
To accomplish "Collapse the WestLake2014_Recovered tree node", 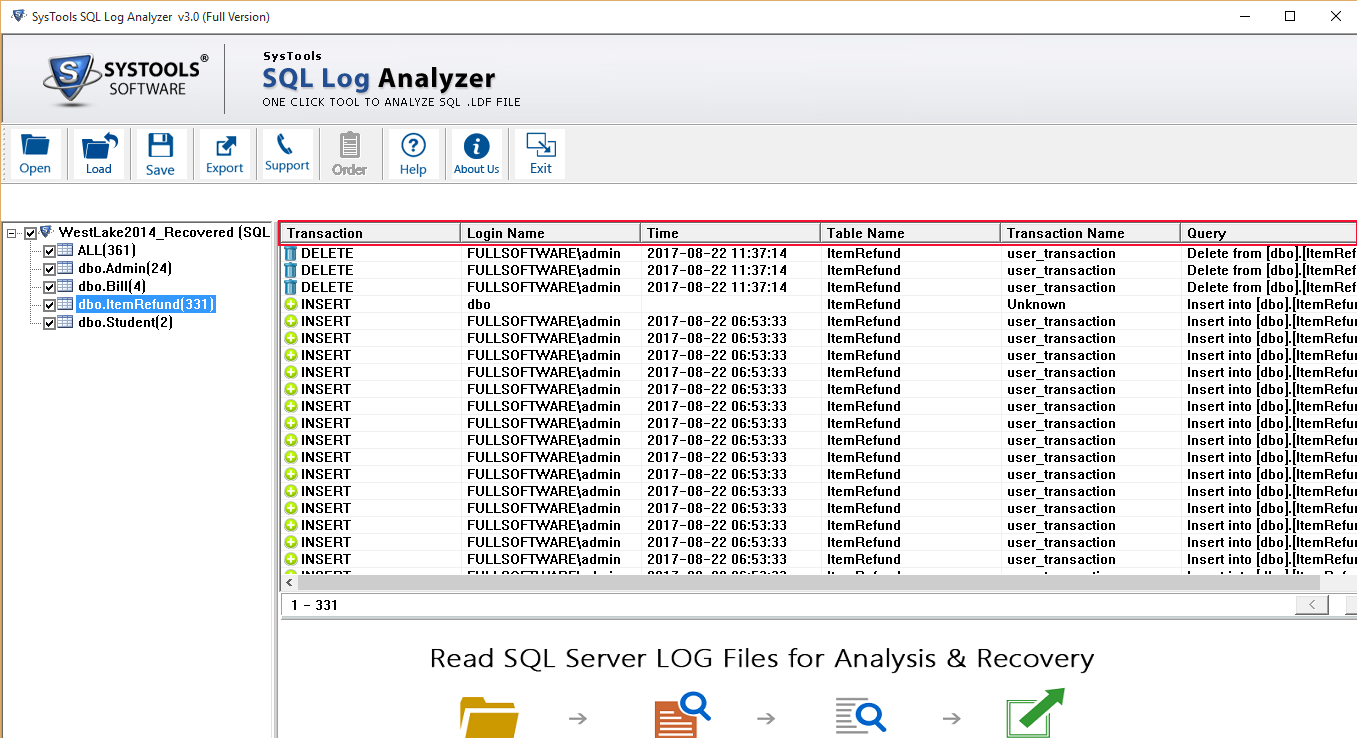I will 12,233.
